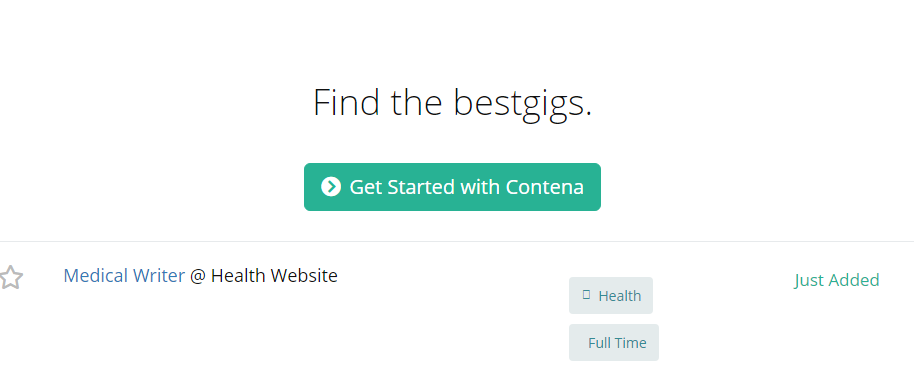Filter by the Full Time tag

[x=614, y=343]
